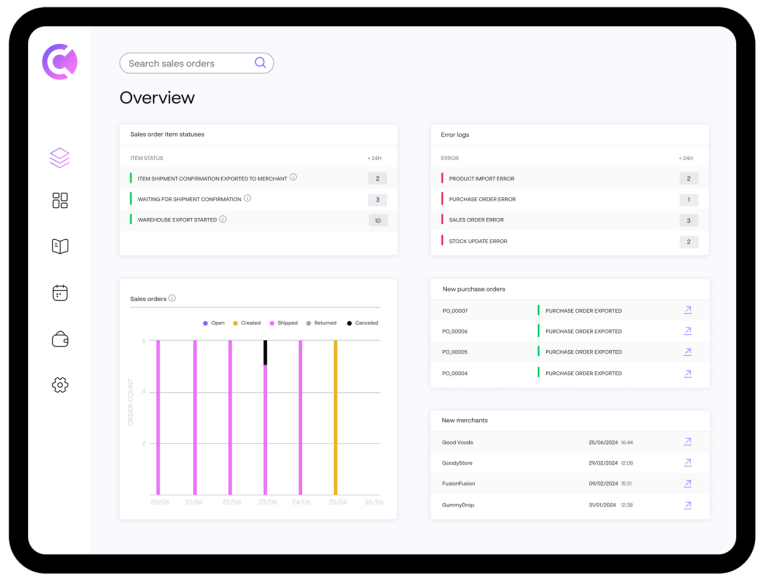Toggle the Open series in chart legend
Screen dimensions: 763x582
click(x=213, y=323)
